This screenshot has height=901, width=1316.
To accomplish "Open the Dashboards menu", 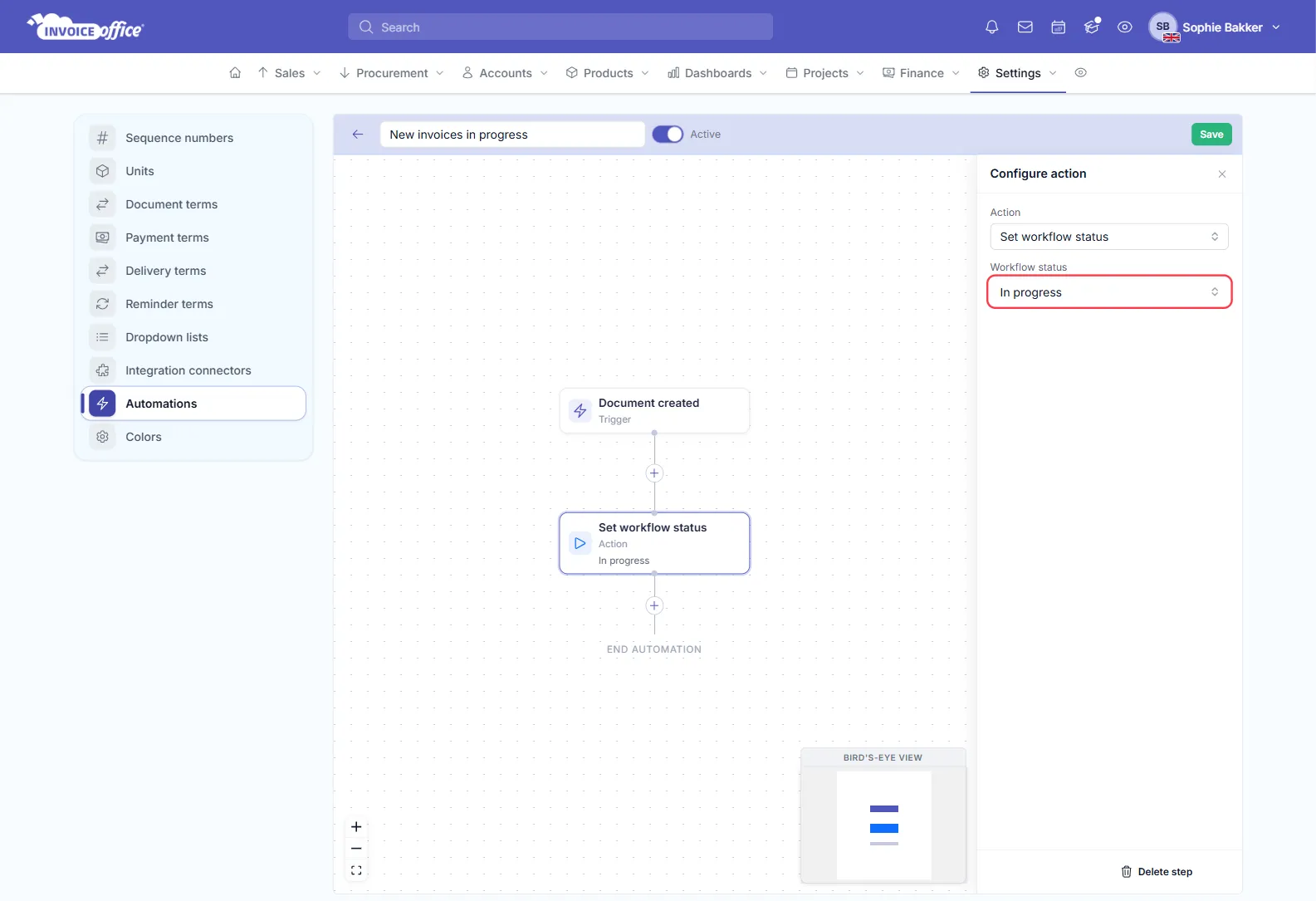I will point(717,73).
